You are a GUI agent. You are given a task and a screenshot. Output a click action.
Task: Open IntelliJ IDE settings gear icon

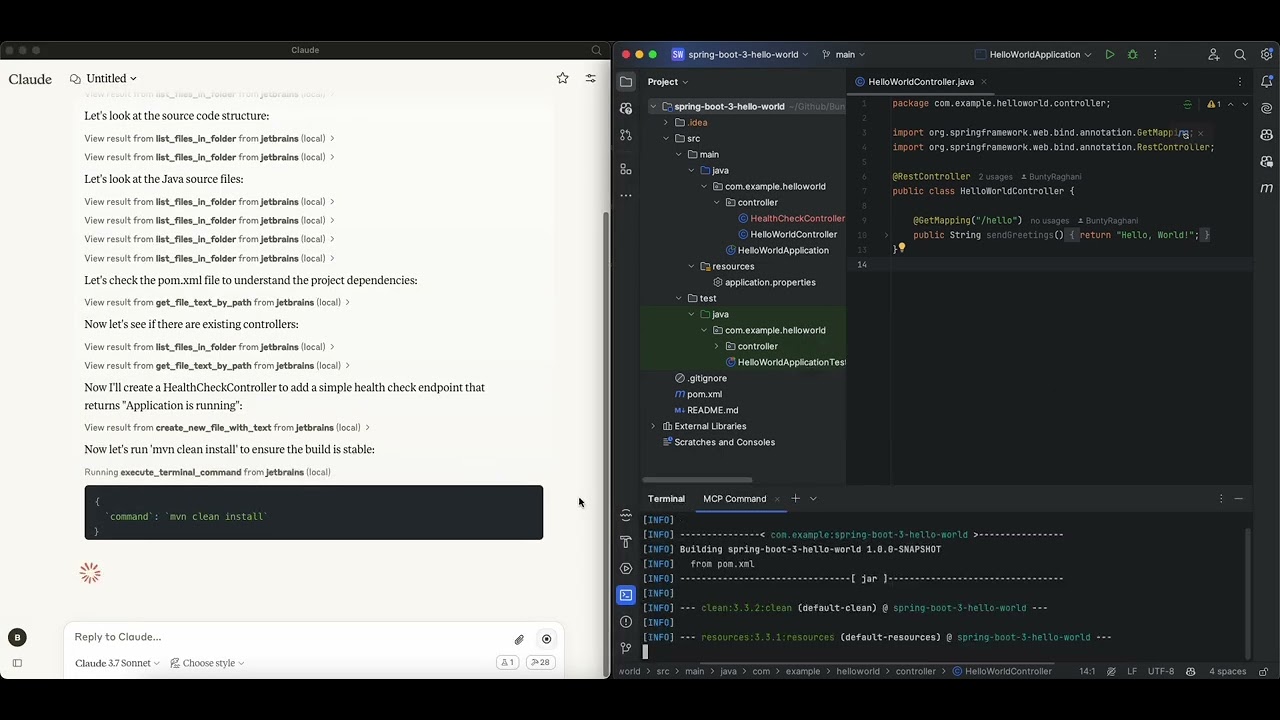click(x=1266, y=55)
